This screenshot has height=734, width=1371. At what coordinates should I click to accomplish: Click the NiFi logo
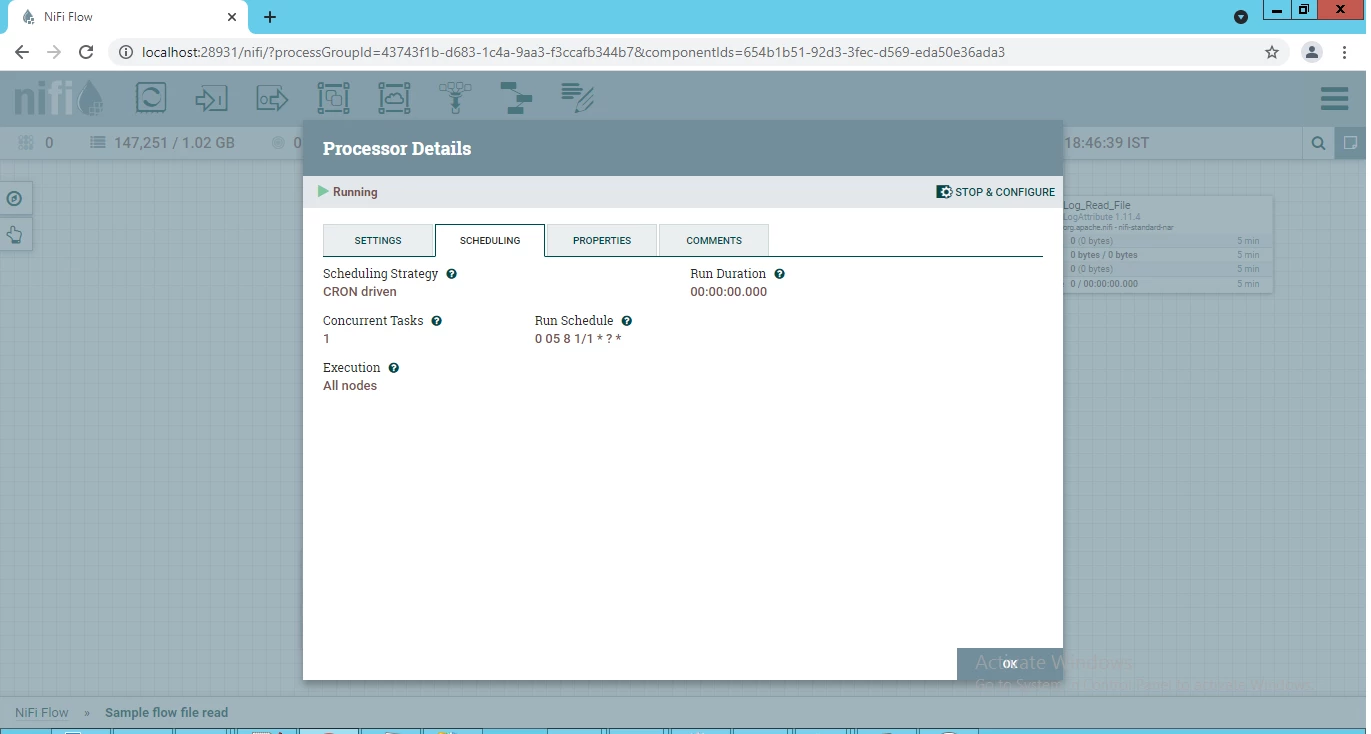tap(58, 98)
